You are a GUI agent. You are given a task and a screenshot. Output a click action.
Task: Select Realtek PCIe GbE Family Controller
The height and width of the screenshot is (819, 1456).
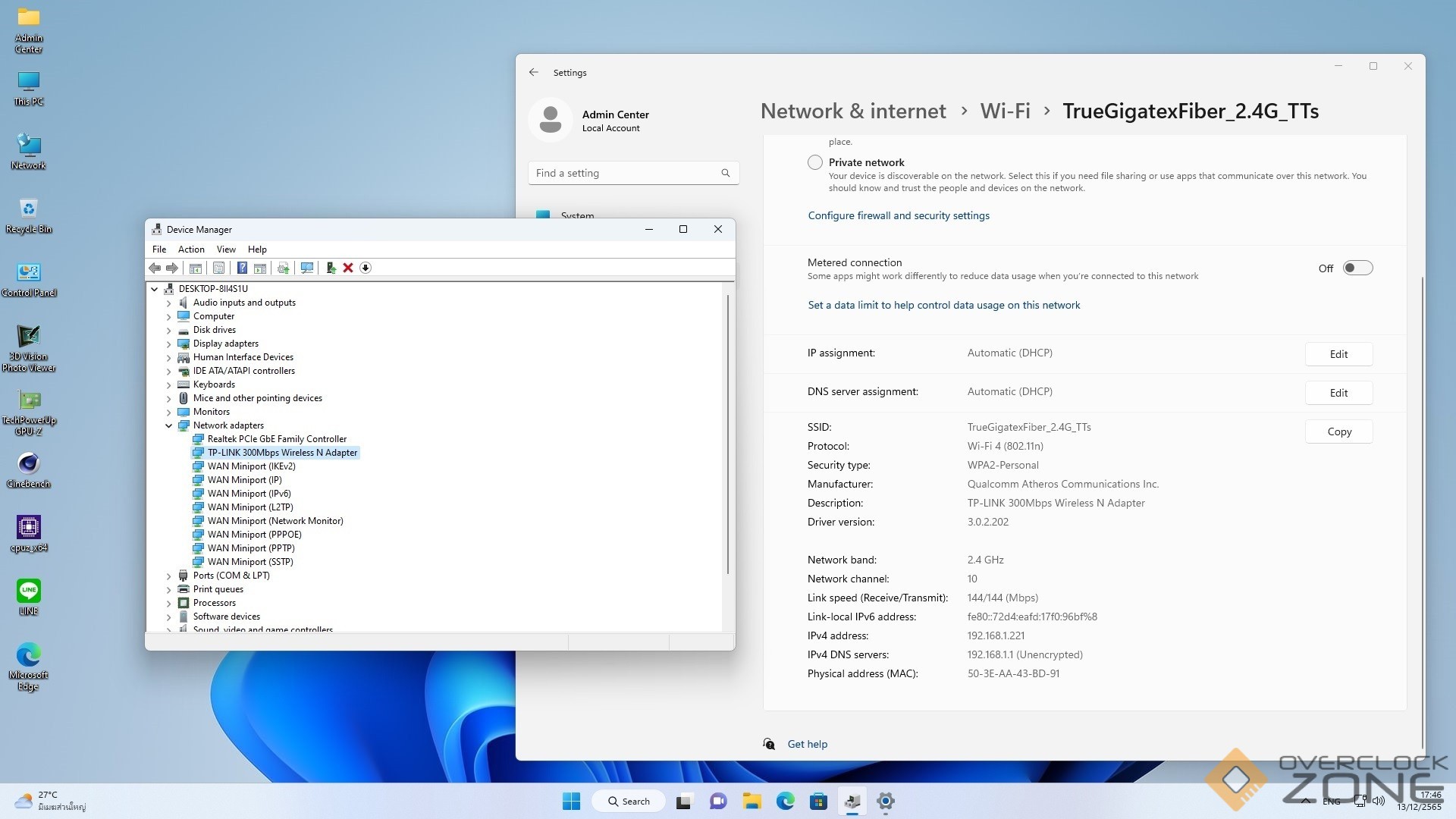point(277,439)
